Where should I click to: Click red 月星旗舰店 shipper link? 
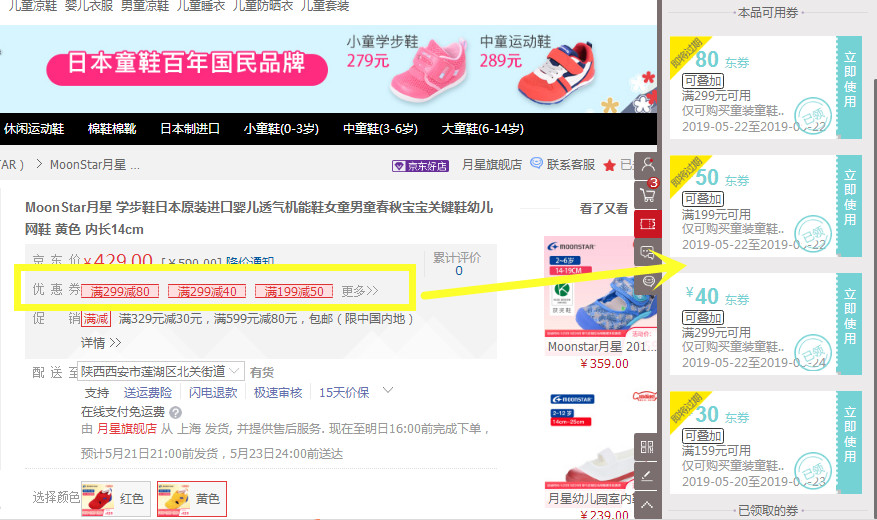coord(127,429)
